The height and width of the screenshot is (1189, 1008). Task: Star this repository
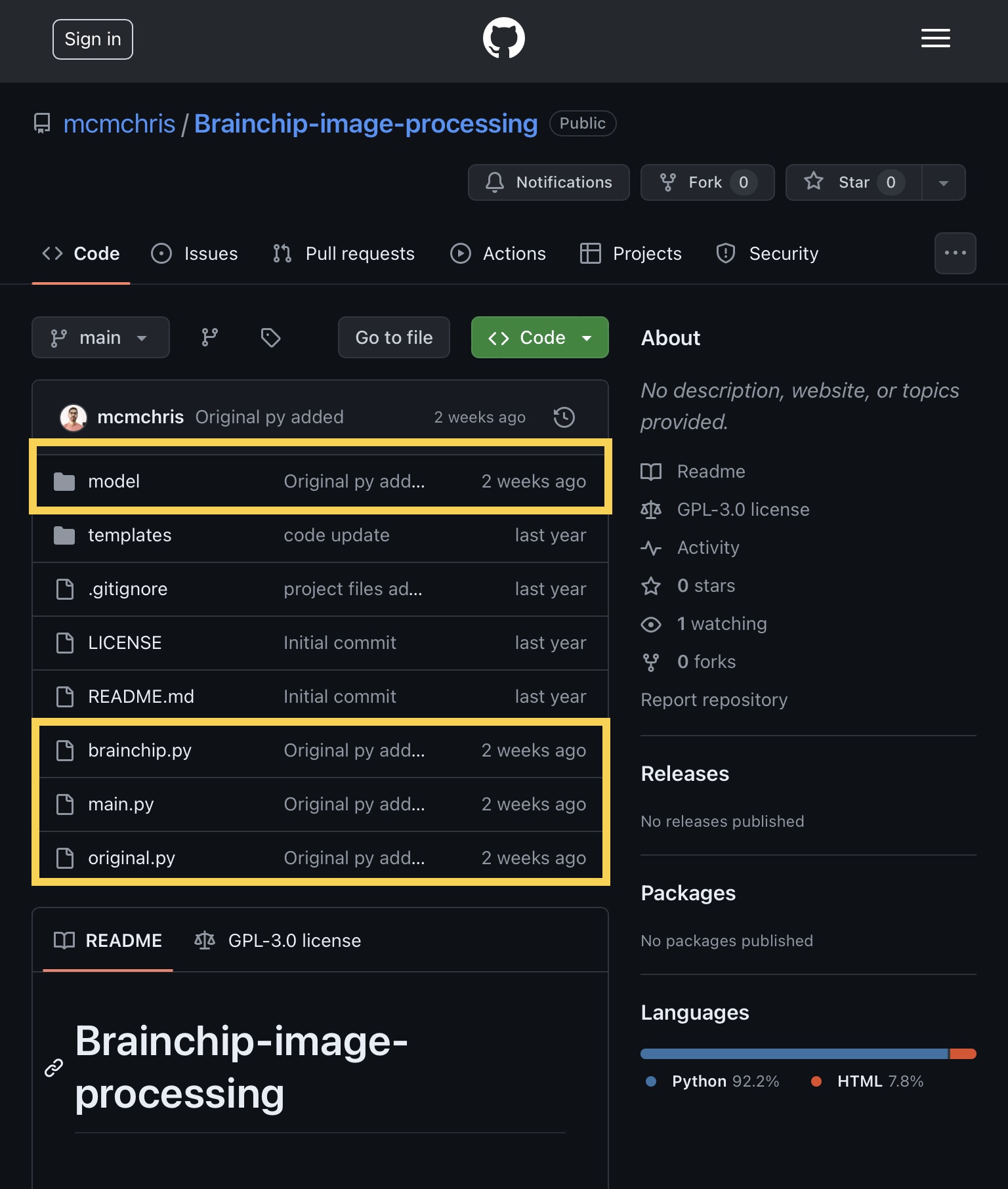pyautogui.click(x=854, y=182)
